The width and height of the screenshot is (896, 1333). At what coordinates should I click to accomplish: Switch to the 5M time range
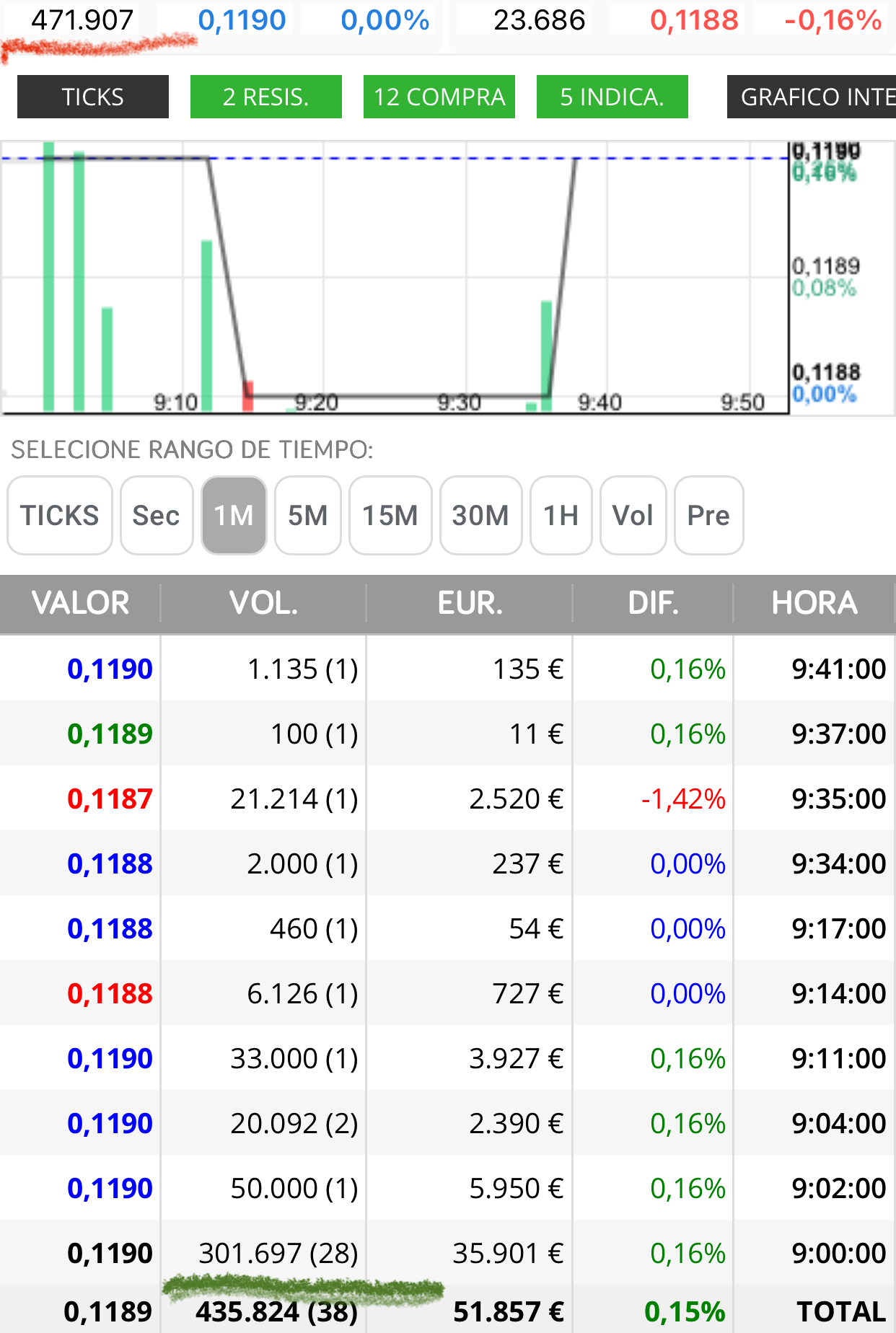click(308, 516)
